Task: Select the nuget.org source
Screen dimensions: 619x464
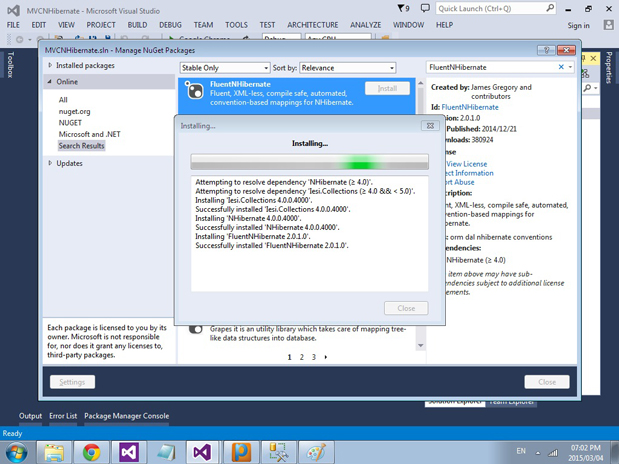Action: (75, 111)
